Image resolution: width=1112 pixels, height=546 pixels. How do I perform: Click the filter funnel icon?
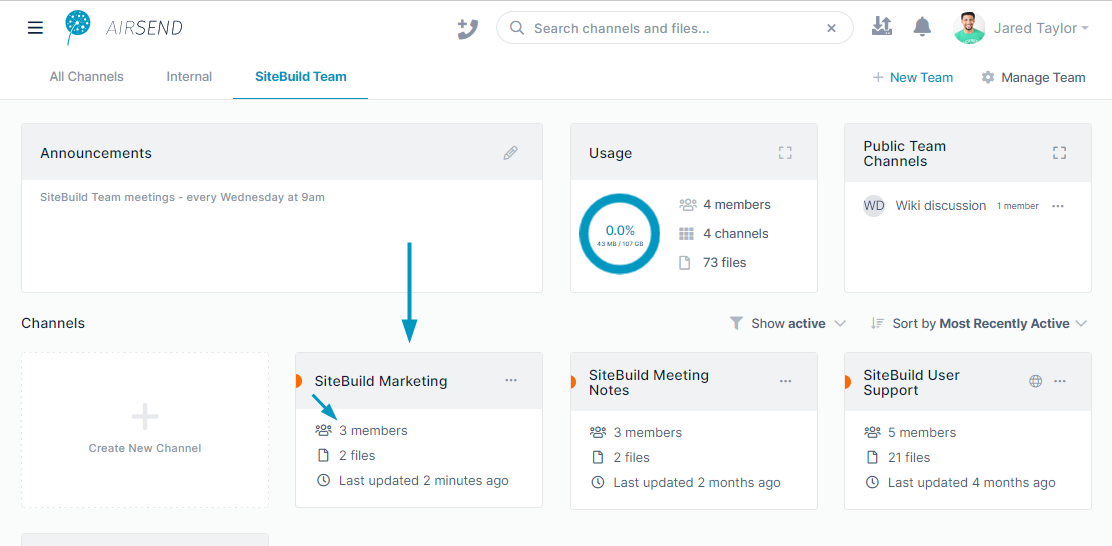click(736, 323)
